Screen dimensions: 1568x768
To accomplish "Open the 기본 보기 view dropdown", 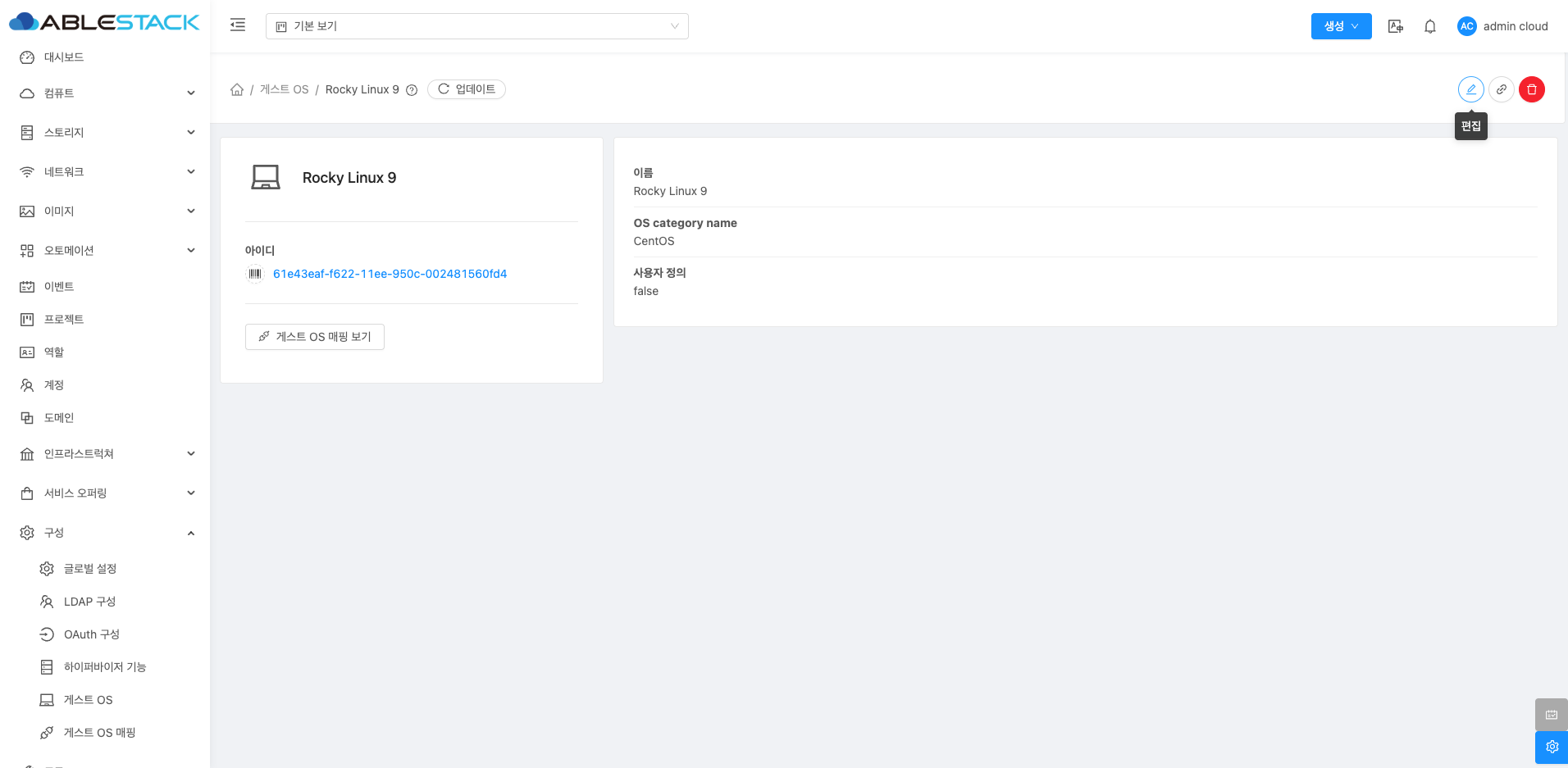I will click(476, 26).
